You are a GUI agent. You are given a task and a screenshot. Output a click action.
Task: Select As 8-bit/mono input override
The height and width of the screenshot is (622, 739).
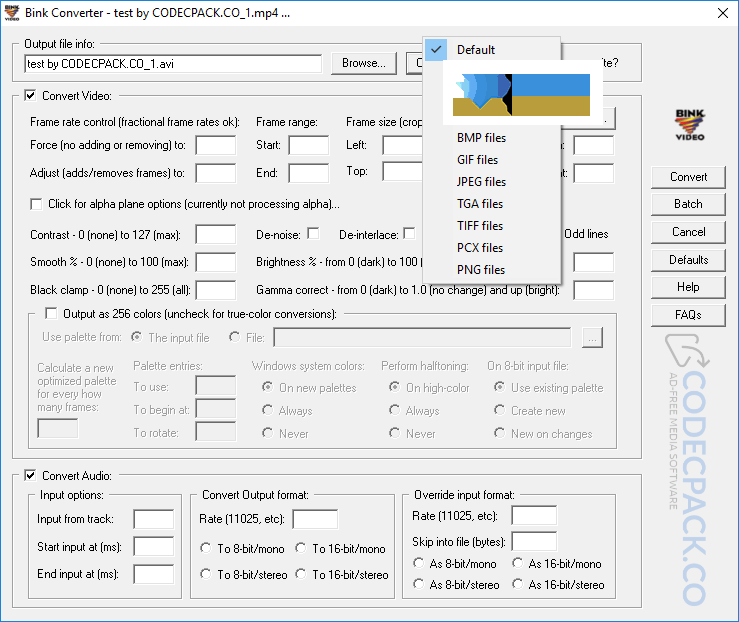pyautogui.click(x=418, y=563)
